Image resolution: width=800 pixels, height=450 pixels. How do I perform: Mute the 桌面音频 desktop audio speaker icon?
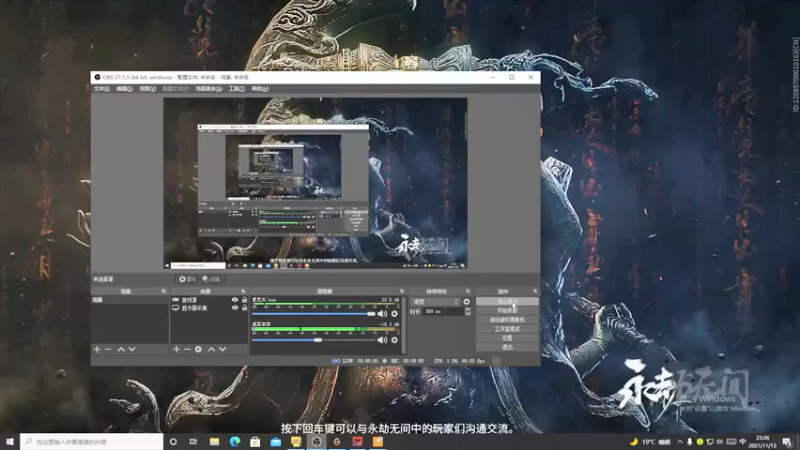[x=382, y=340]
